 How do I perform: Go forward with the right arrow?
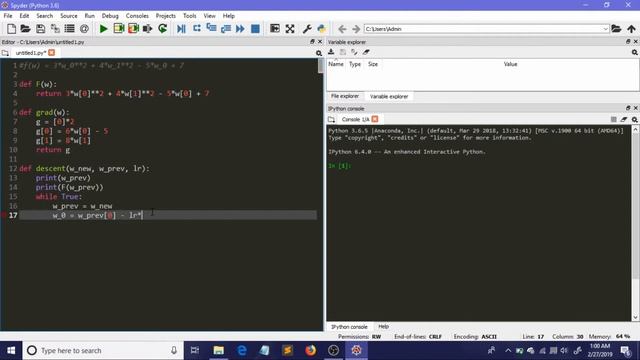[x=356, y=29]
